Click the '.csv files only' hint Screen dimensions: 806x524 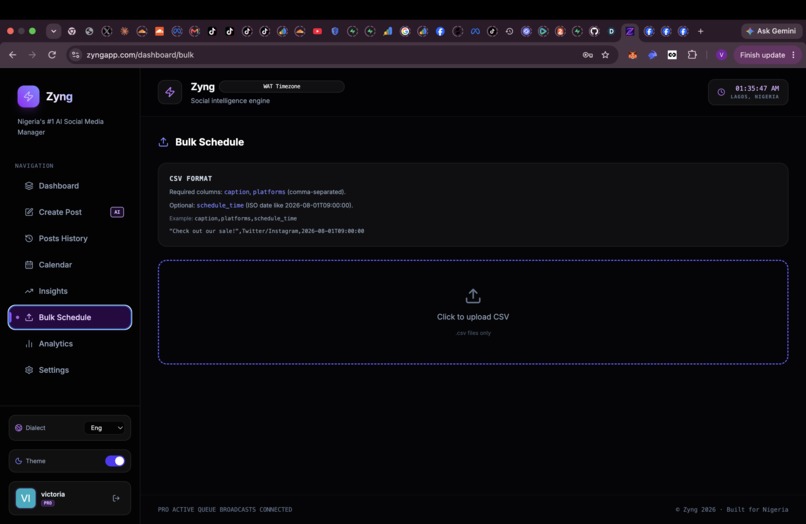click(473, 333)
